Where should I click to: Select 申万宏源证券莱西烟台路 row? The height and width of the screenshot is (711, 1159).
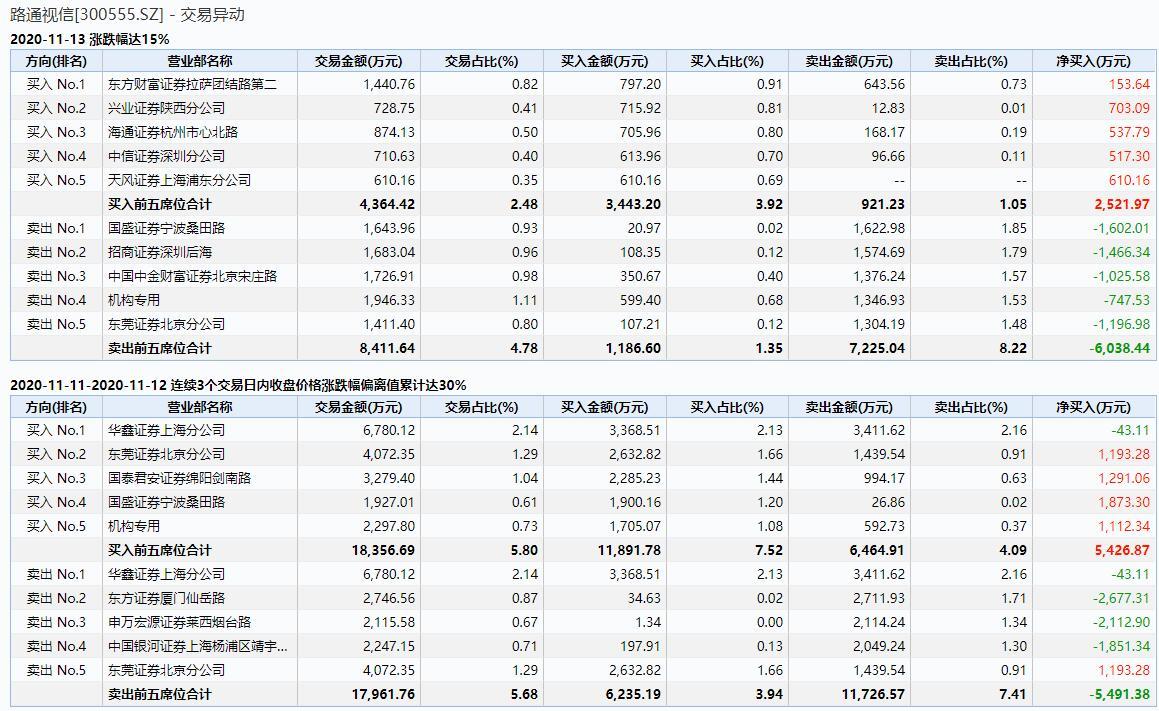[x=582, y=622]
